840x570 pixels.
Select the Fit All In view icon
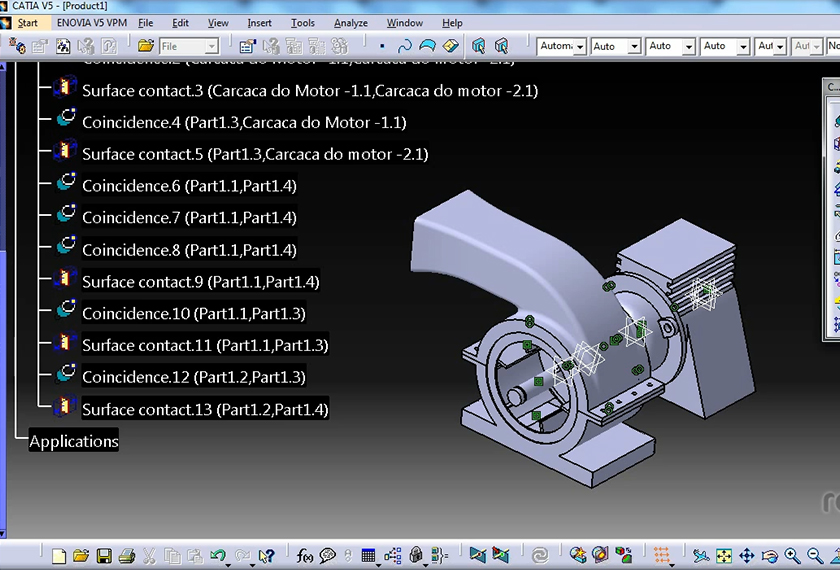click(723, 555)
